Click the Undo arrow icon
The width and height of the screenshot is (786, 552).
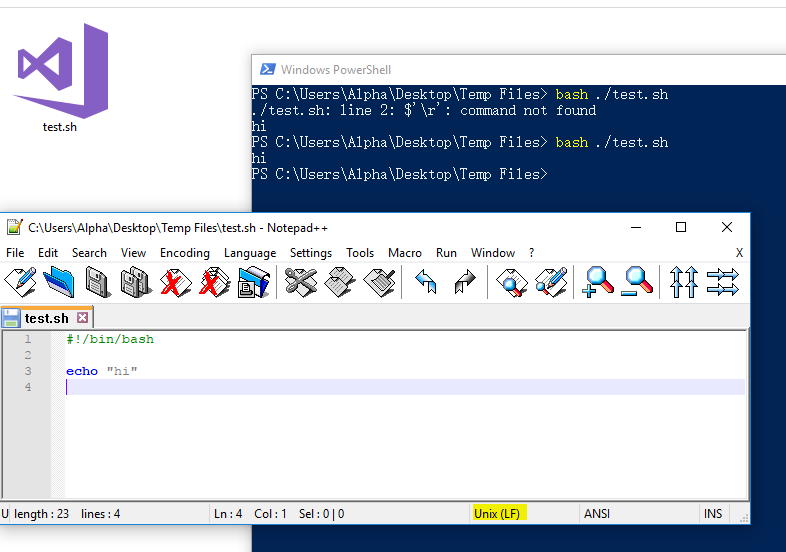426,282
